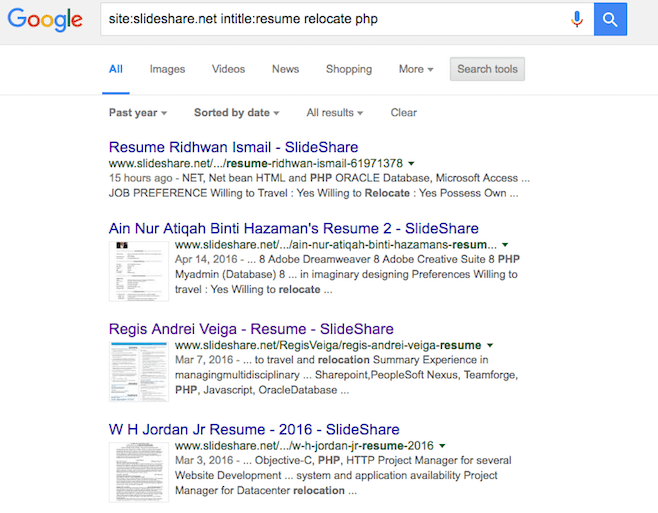This screenshot has width=658, height=513.
Task: Expand arrow next to resume-ridhwan-ismail URL
Action: pyautogui.click(x=412, y=163)
